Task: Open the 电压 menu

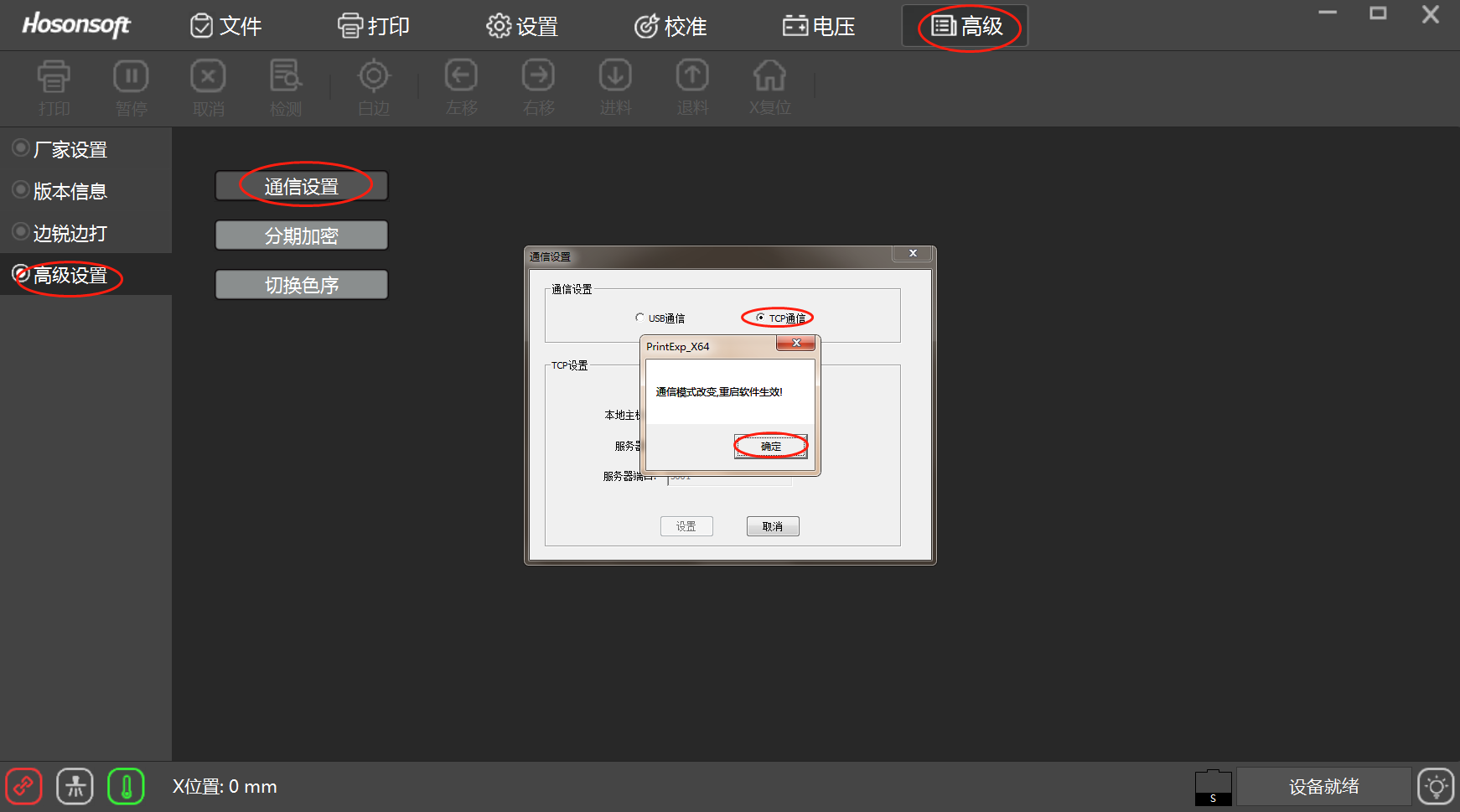Action: point(819,27)
